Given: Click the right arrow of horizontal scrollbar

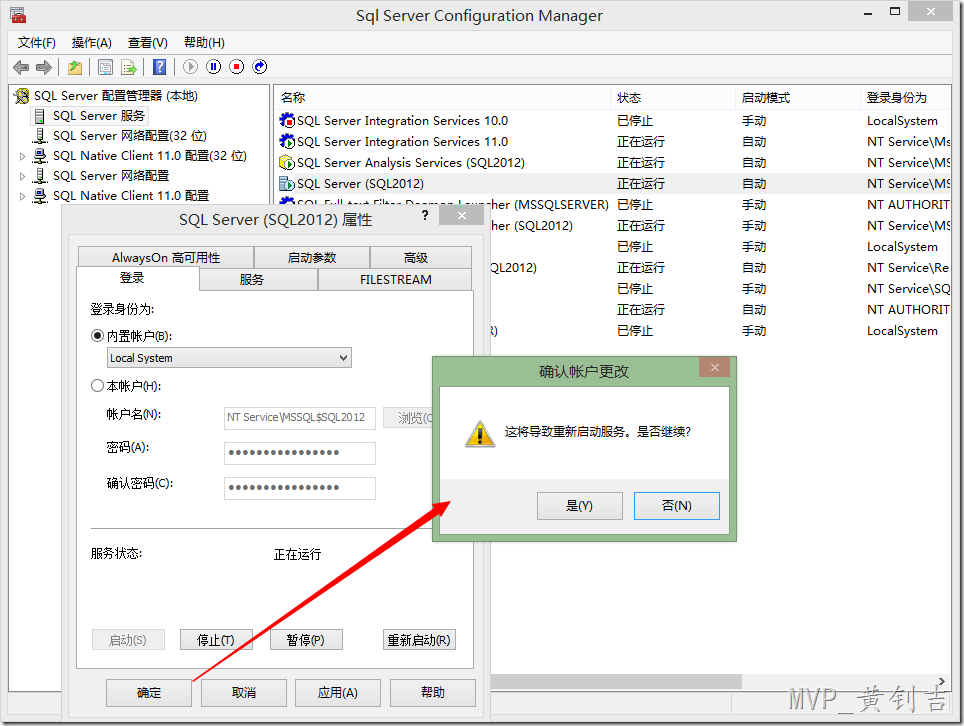Looking at the screenshot, I should (942, 681).
